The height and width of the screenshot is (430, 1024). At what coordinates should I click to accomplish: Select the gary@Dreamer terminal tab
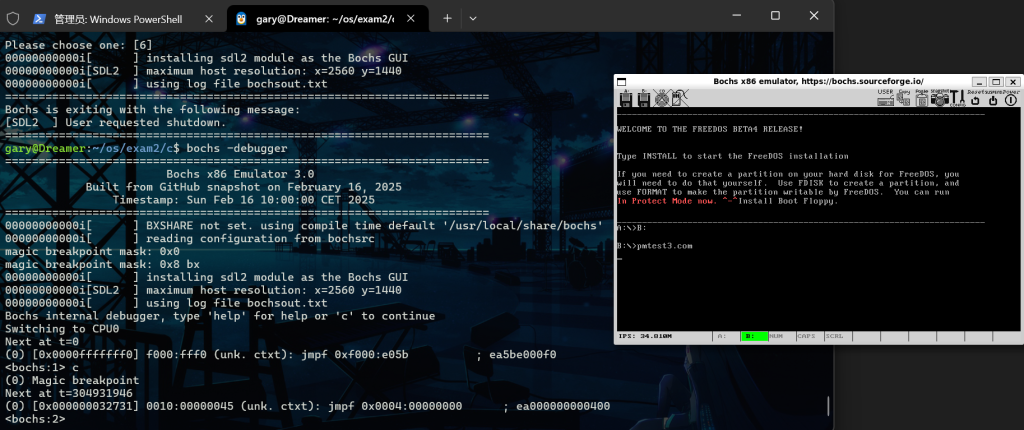[318, 18]
